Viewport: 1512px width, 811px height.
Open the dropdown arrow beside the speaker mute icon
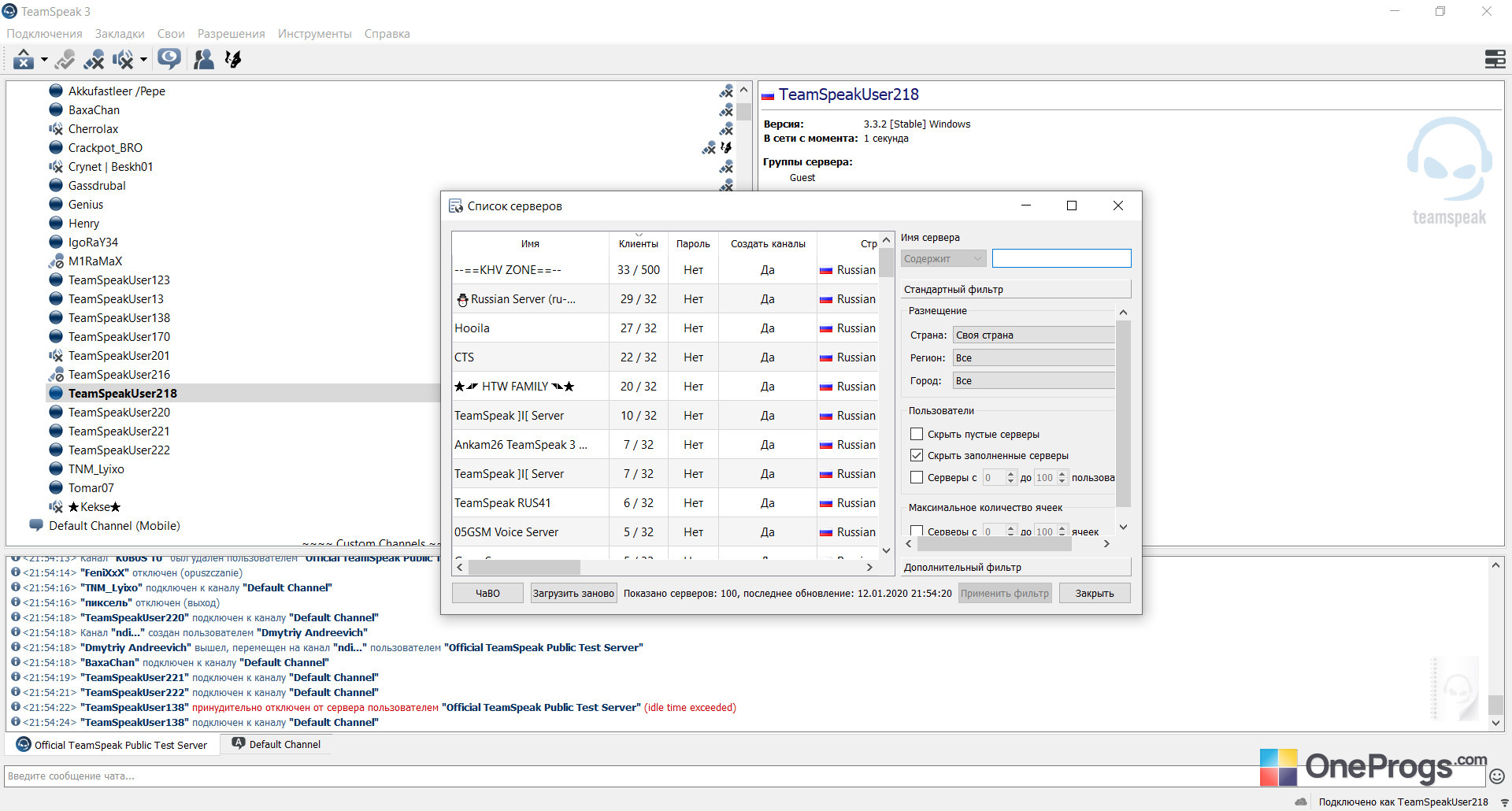tap(143, 59)
